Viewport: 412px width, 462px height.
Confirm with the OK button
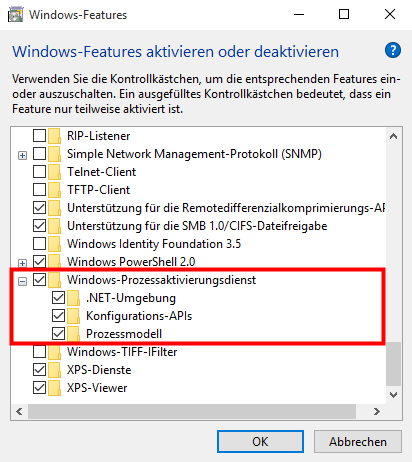coord(260,442)
